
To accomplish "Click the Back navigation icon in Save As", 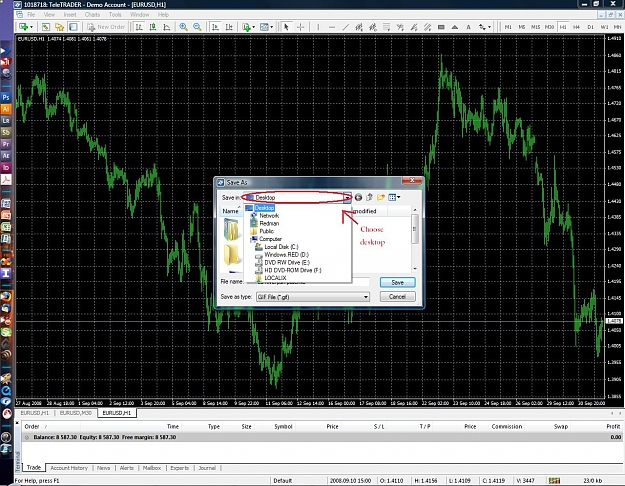I will (x=358, y=197).
